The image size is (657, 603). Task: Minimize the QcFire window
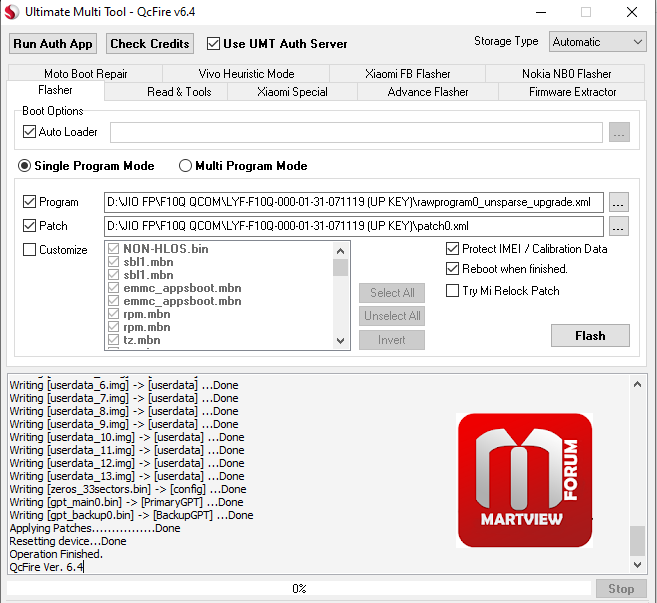541,12
